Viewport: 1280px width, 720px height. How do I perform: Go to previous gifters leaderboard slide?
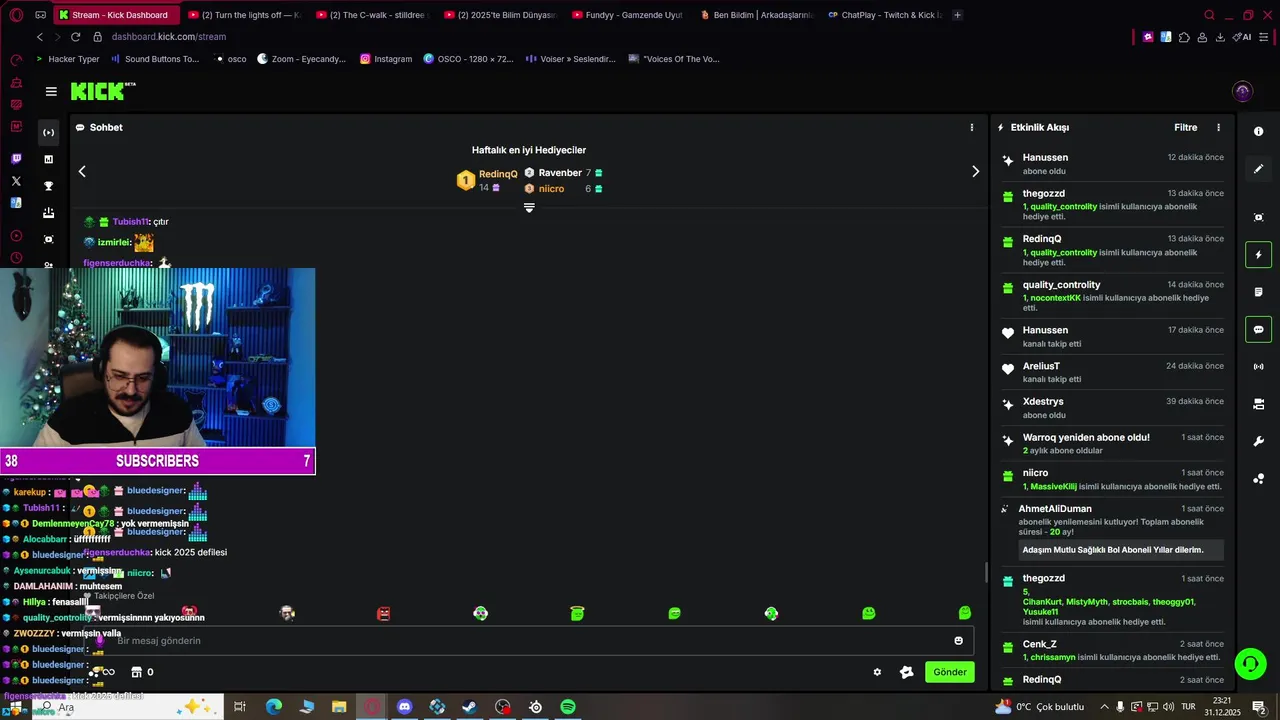(x=82, y=171)
